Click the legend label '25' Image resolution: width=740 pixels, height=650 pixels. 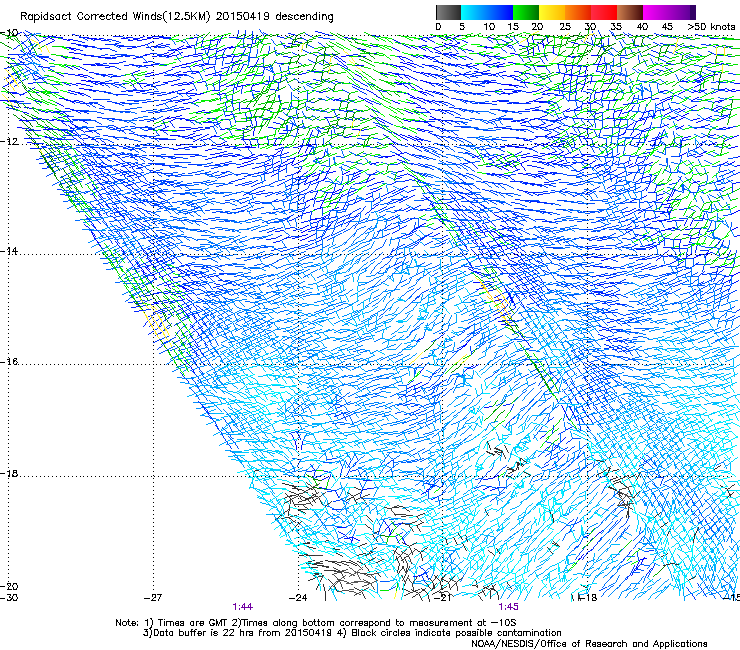click(564, 27)
